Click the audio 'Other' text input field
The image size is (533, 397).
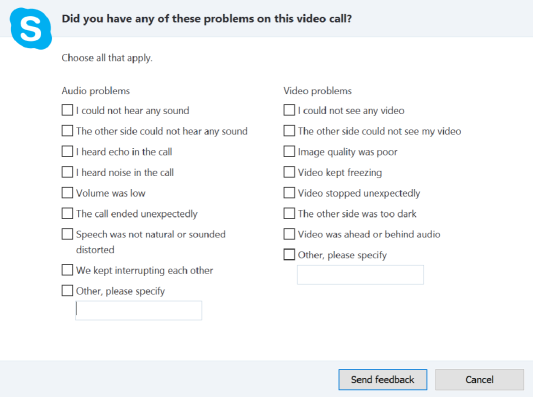coord(139,310)
